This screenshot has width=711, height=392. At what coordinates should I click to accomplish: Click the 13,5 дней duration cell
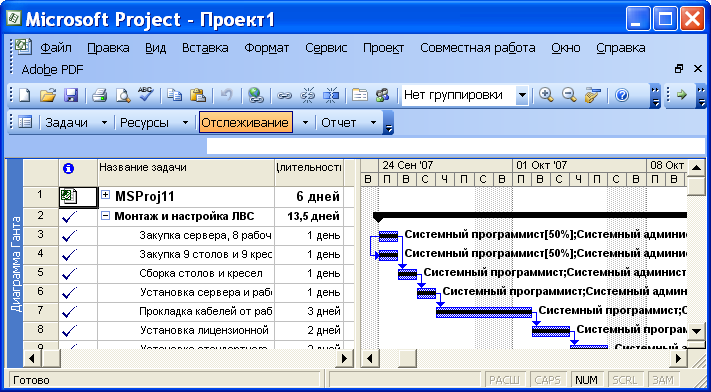[309, 216]
